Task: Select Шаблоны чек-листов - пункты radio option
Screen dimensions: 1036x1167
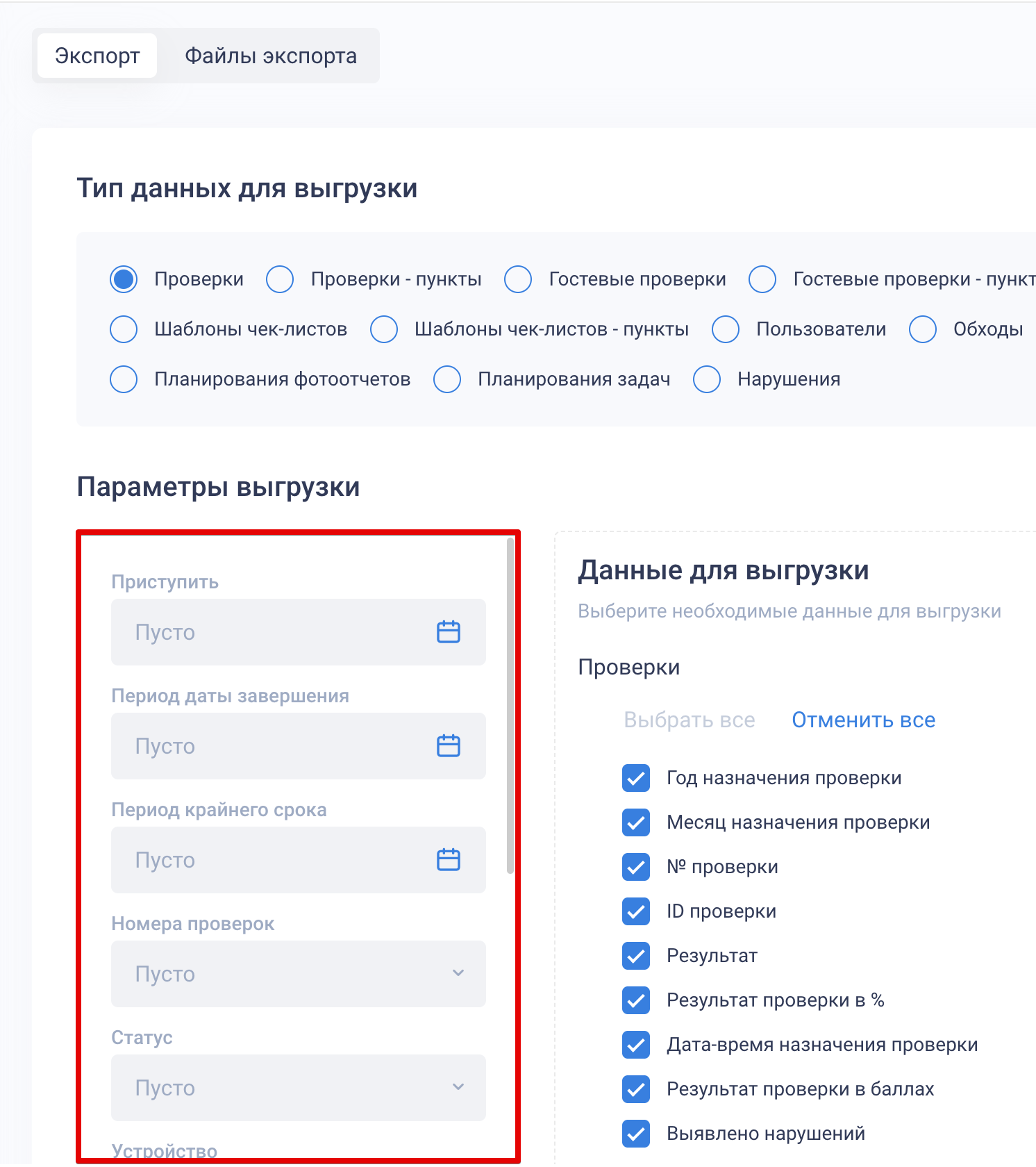Action: 384,329
